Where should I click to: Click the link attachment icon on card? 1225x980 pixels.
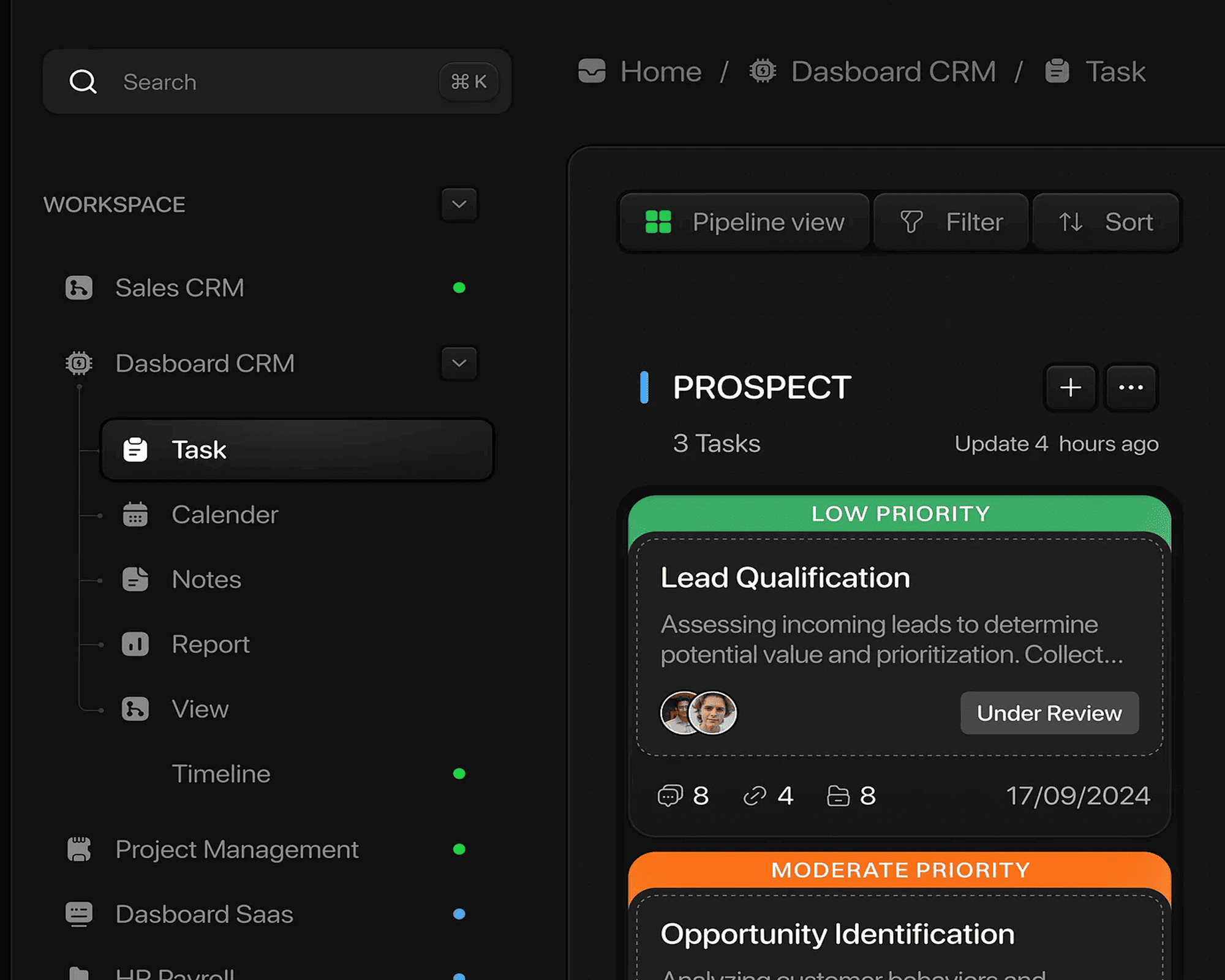(755, 796)
